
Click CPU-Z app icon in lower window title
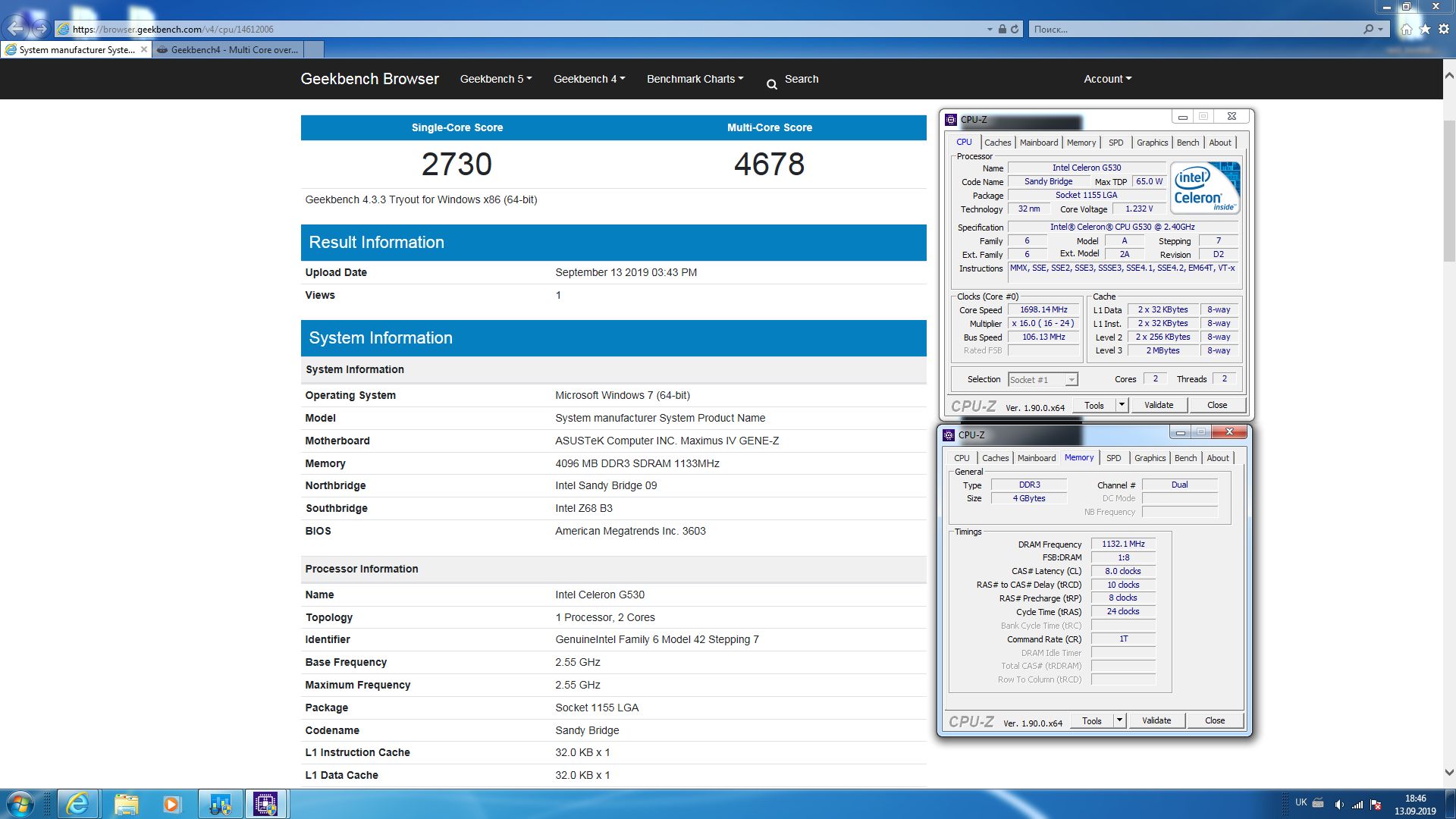[x=949, y=435]
